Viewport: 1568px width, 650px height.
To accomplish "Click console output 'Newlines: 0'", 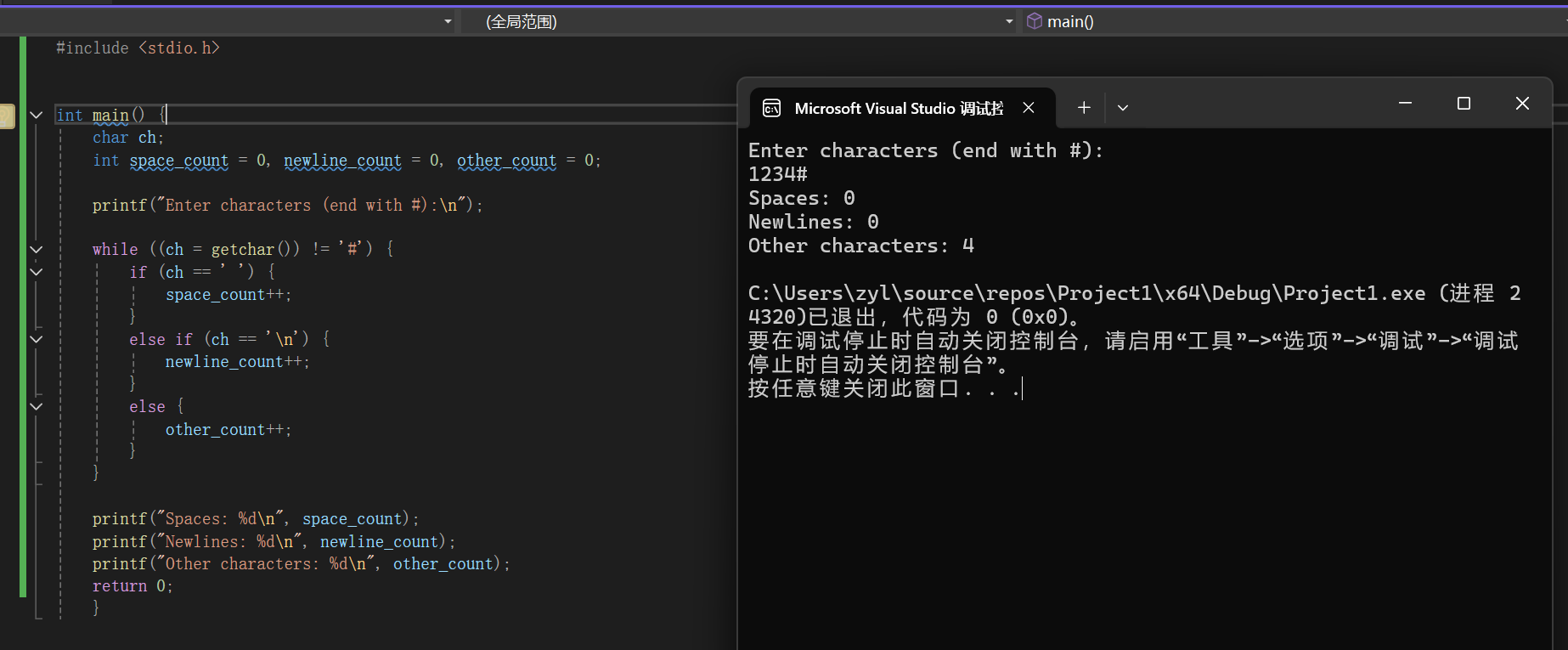I will click(814, 222).
